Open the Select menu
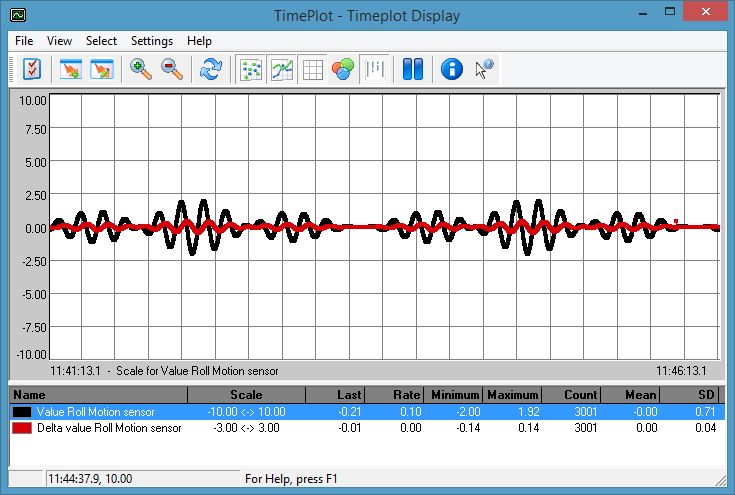735x495 pixels. point(101,41)
